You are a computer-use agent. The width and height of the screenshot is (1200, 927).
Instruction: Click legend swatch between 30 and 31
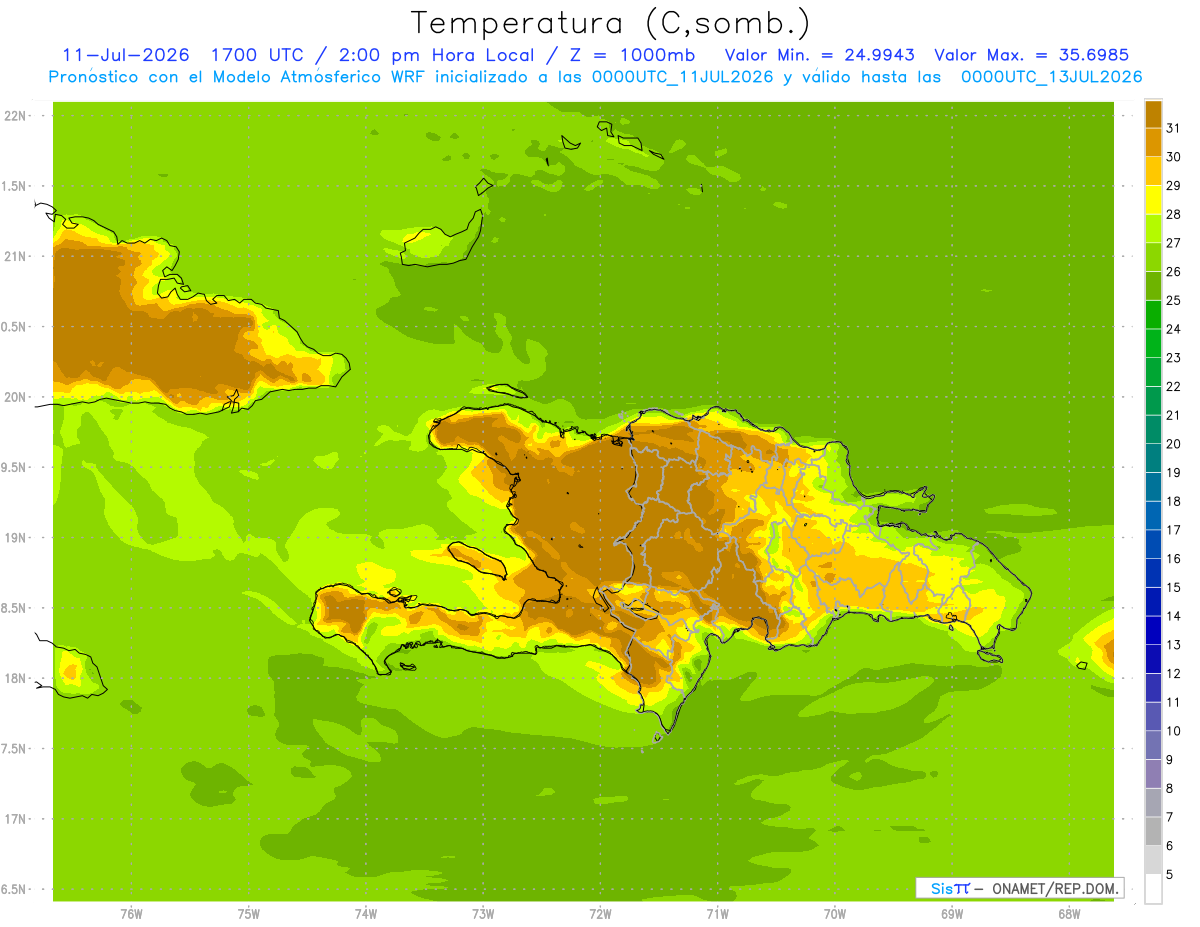pyautogui.click(x=1153, y=142)
